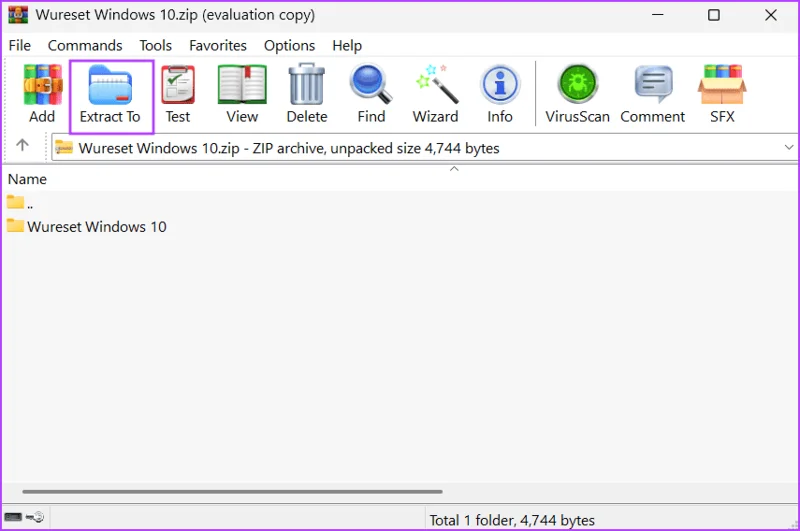Maximize the WinRAR window
Viewport: 800px width, 531px height.
[714, 15]
